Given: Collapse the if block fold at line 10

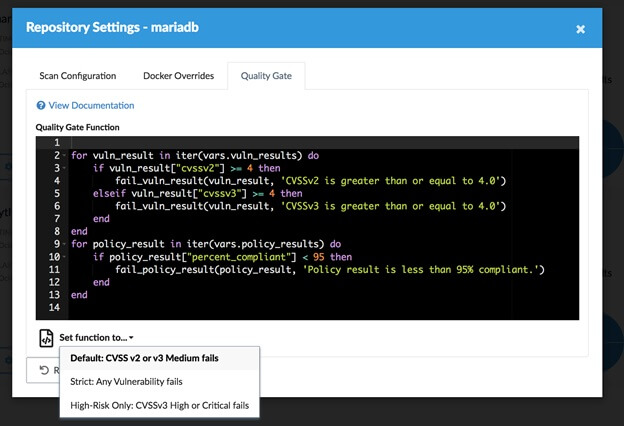Looking at the screenshot, I should tap(64, 257).
